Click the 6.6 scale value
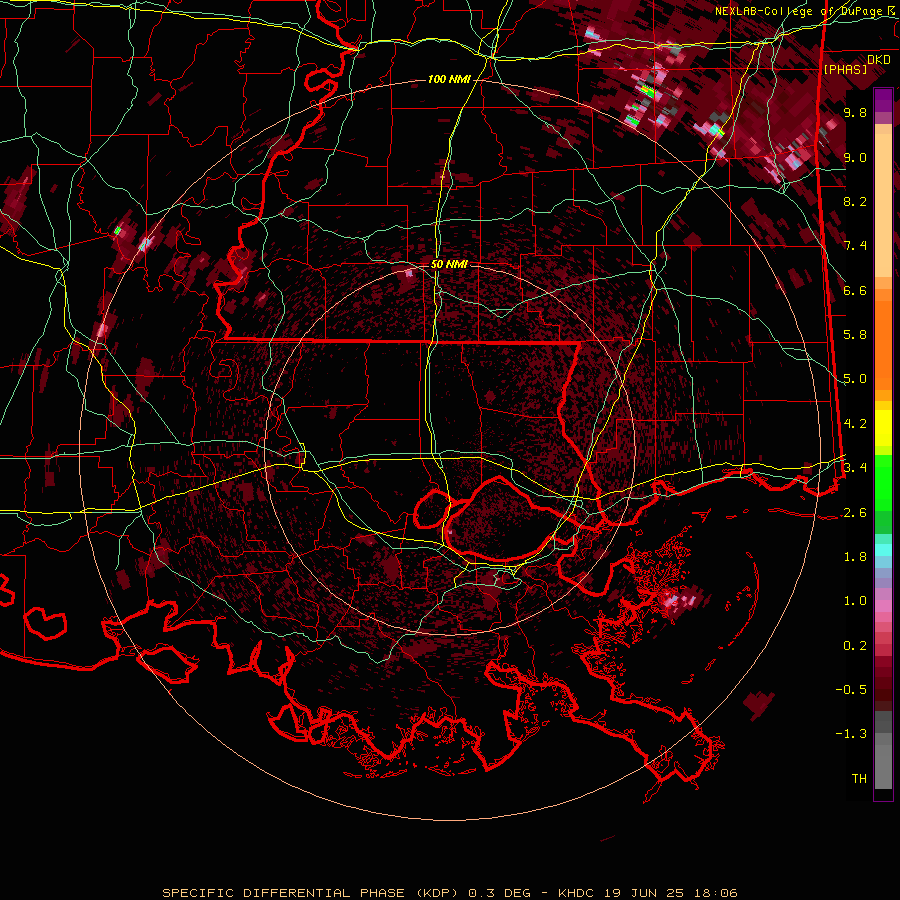 [x=855, y=290]
